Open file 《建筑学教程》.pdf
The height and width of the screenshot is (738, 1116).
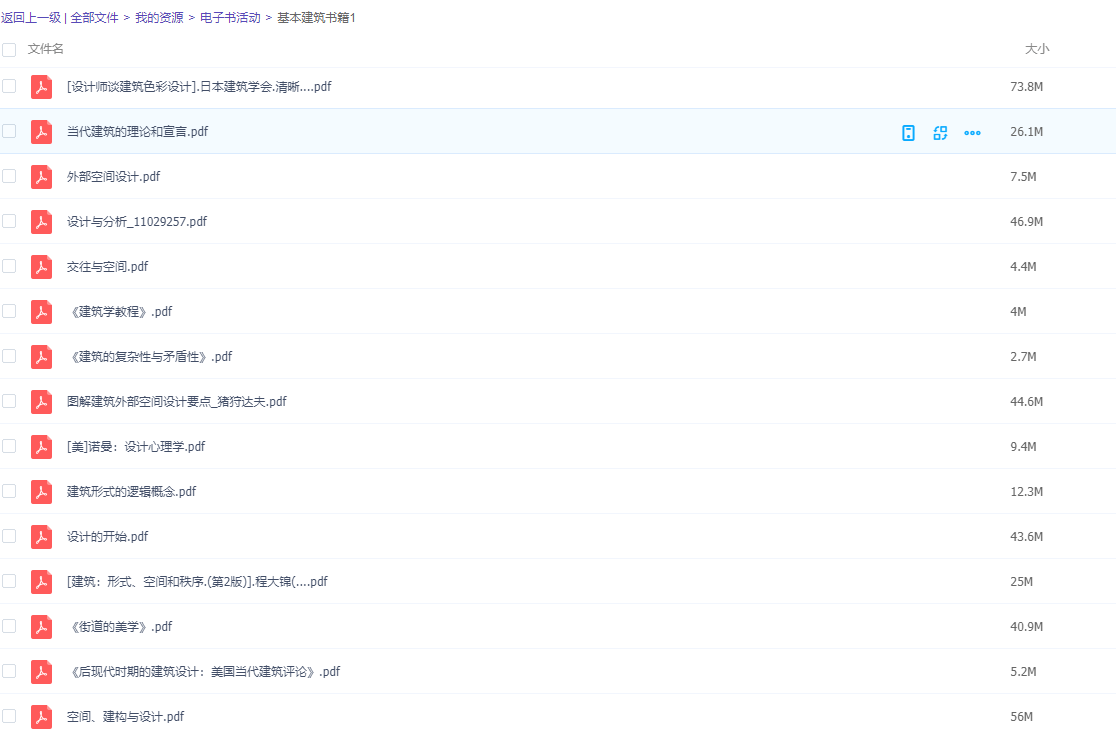click(x=120, y=312)
